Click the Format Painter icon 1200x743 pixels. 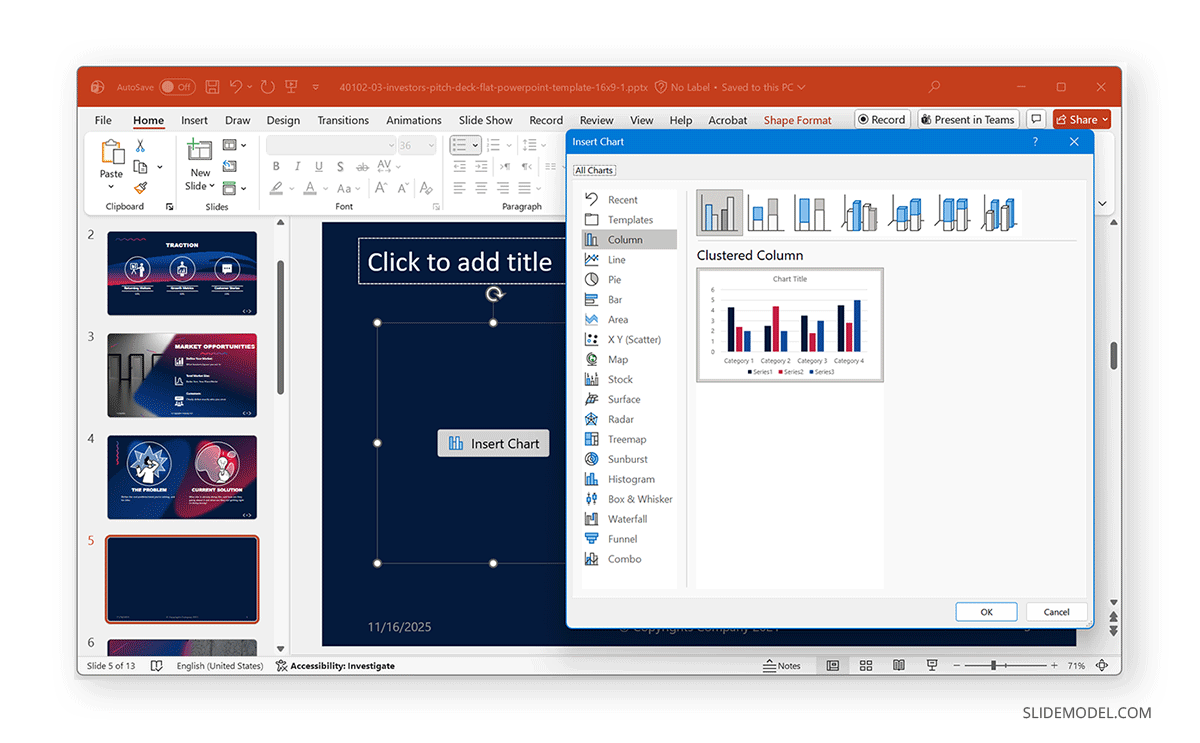[x=140, y=186]
